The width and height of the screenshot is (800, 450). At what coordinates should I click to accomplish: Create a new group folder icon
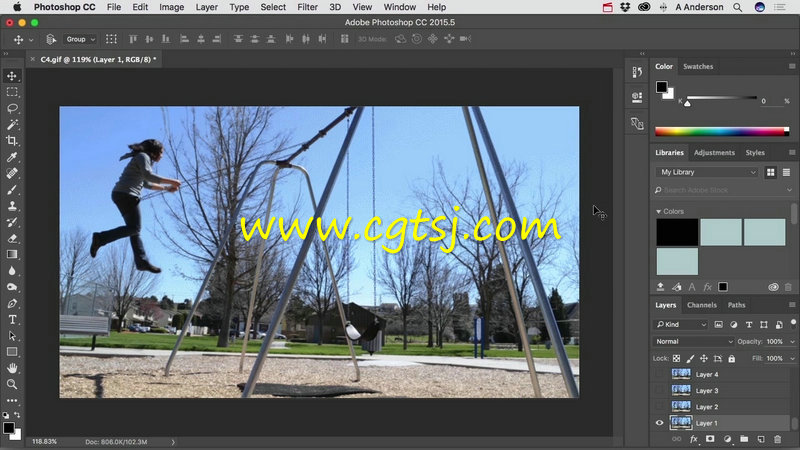coord(744,439)
